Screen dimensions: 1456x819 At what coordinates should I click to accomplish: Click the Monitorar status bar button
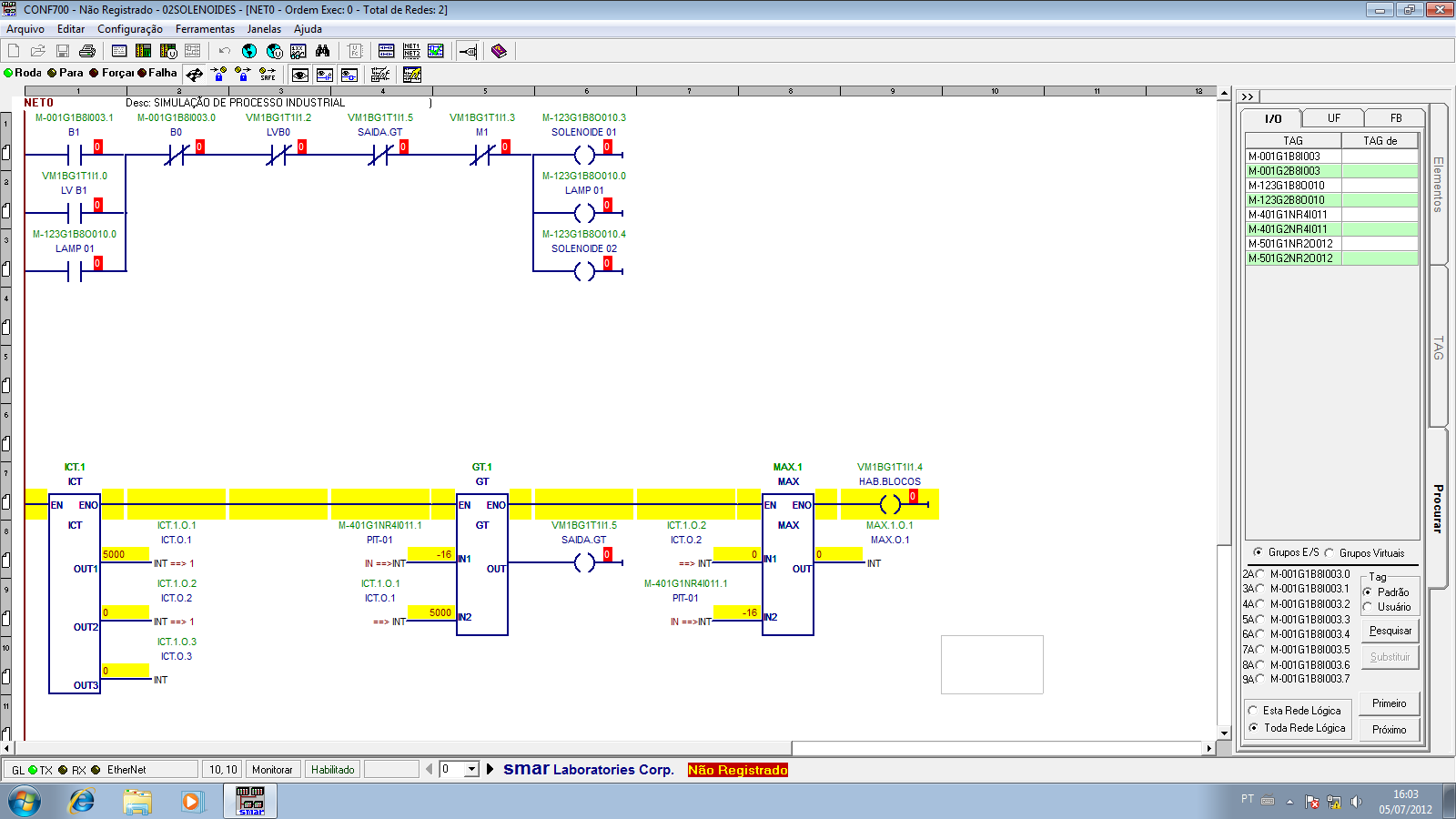pos(272,770)
